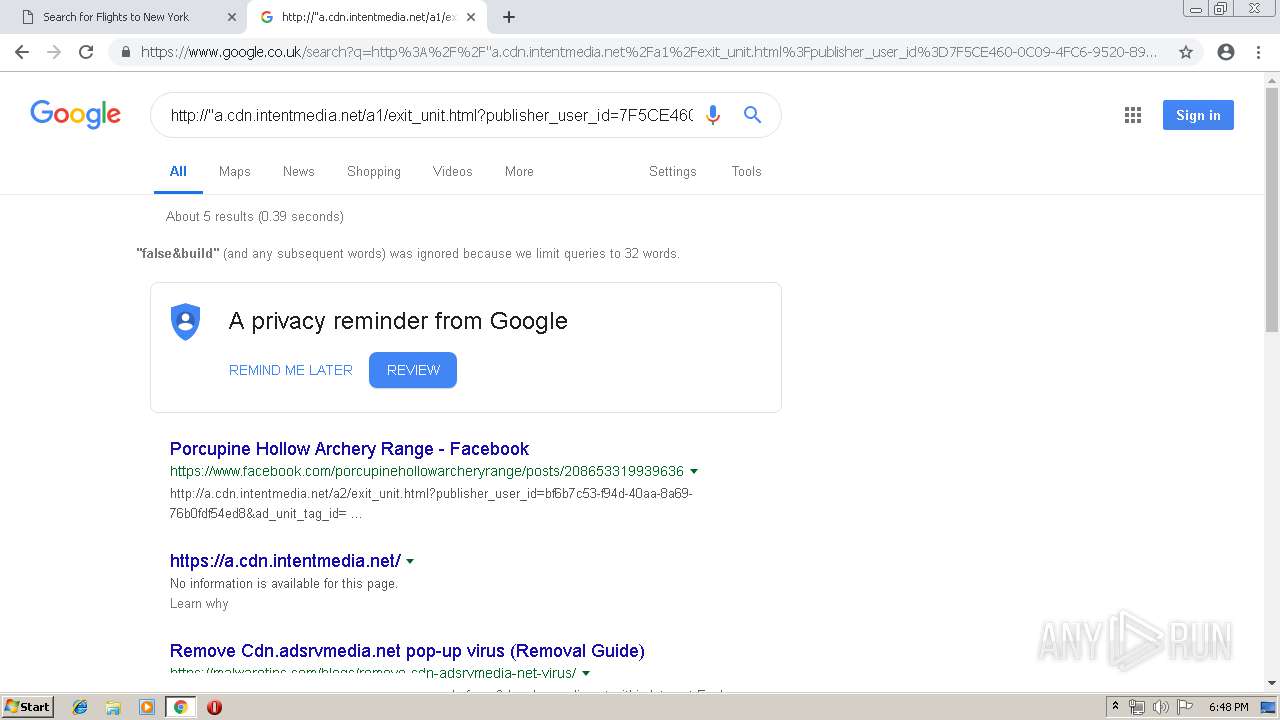Click the red antivirus taskbar icon
Image resolution: width=1280 pixels, height=720 pixels.
(x=214, y=707)
